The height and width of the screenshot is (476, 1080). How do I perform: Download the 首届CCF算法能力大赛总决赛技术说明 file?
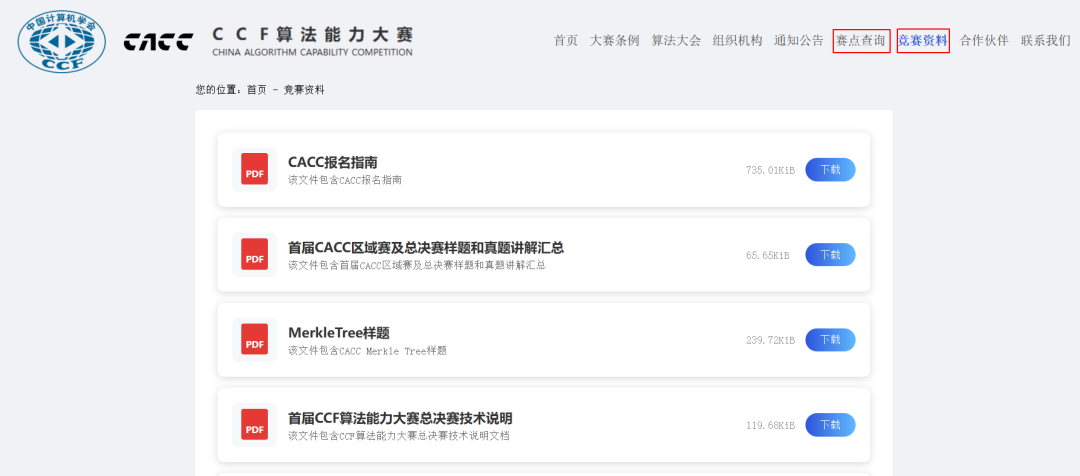(830, 425)
